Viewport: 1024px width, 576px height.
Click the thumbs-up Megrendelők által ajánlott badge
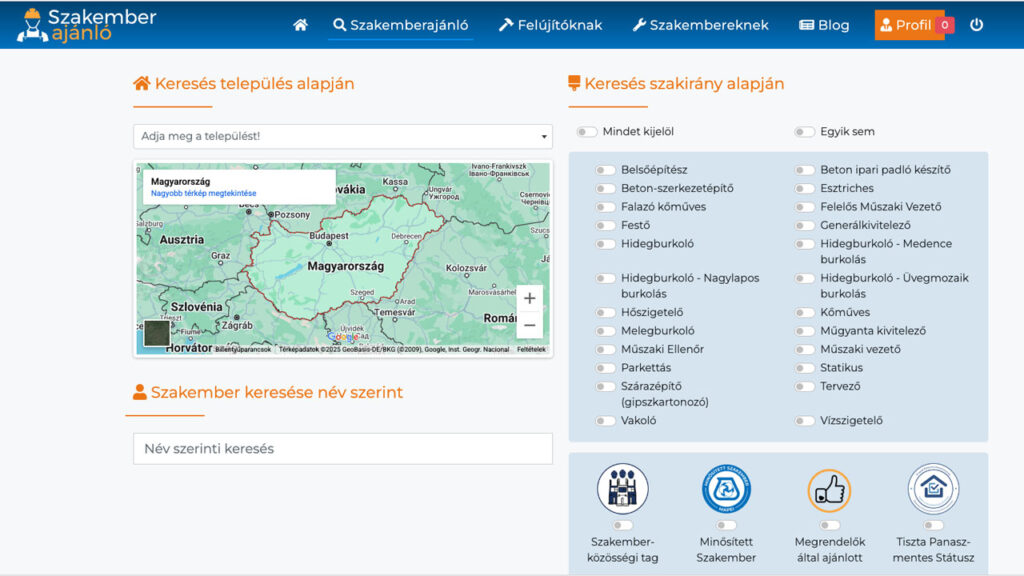(829, 490)
